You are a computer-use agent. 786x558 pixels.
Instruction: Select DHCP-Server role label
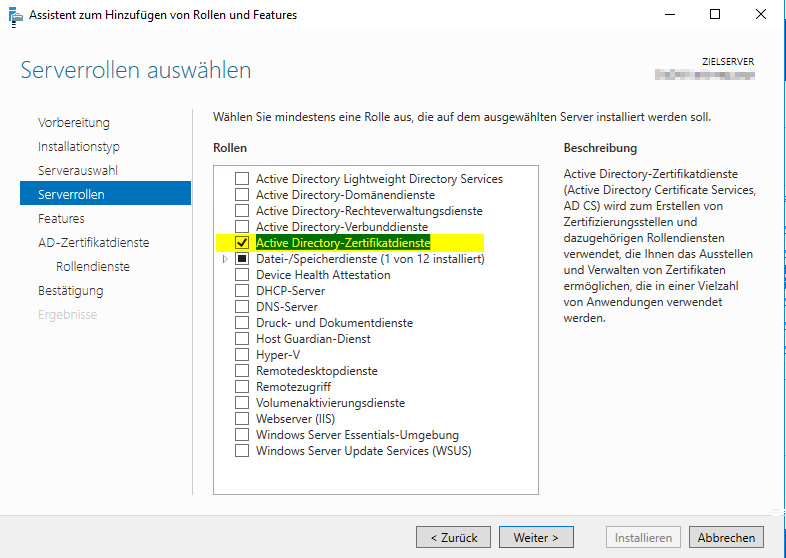[x=290, y=291]
